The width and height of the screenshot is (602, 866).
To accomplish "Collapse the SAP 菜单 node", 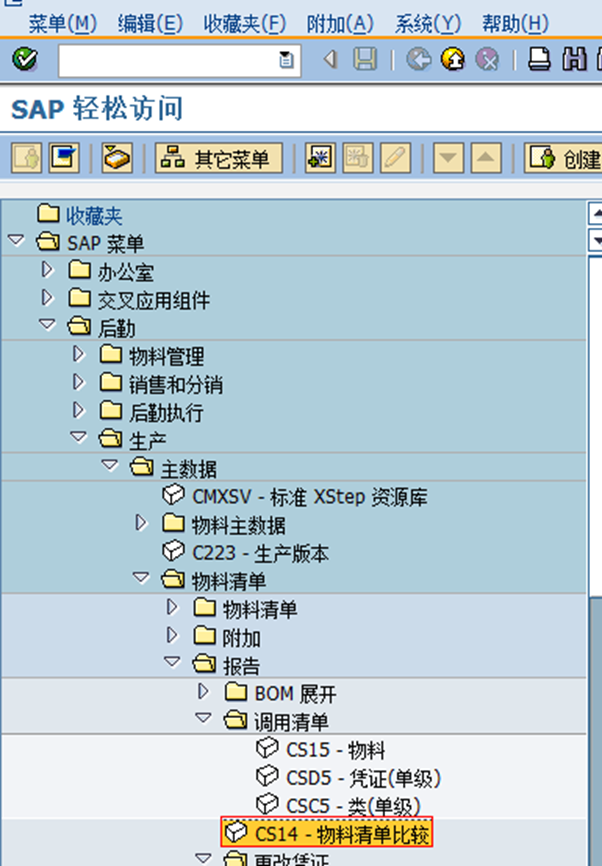I will 17,241.
